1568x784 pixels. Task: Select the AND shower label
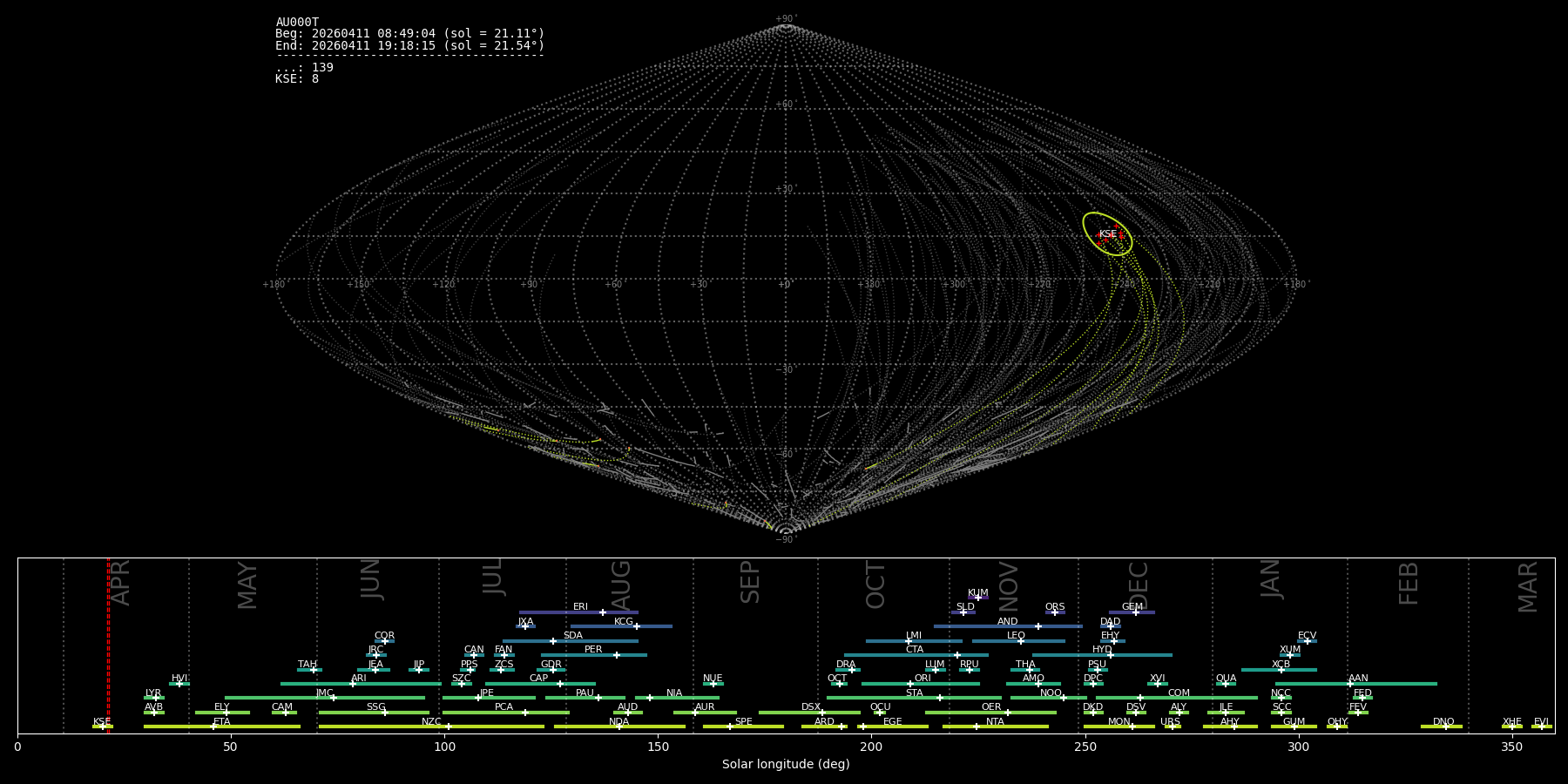pyautogui.click(x=1007, y=622)
